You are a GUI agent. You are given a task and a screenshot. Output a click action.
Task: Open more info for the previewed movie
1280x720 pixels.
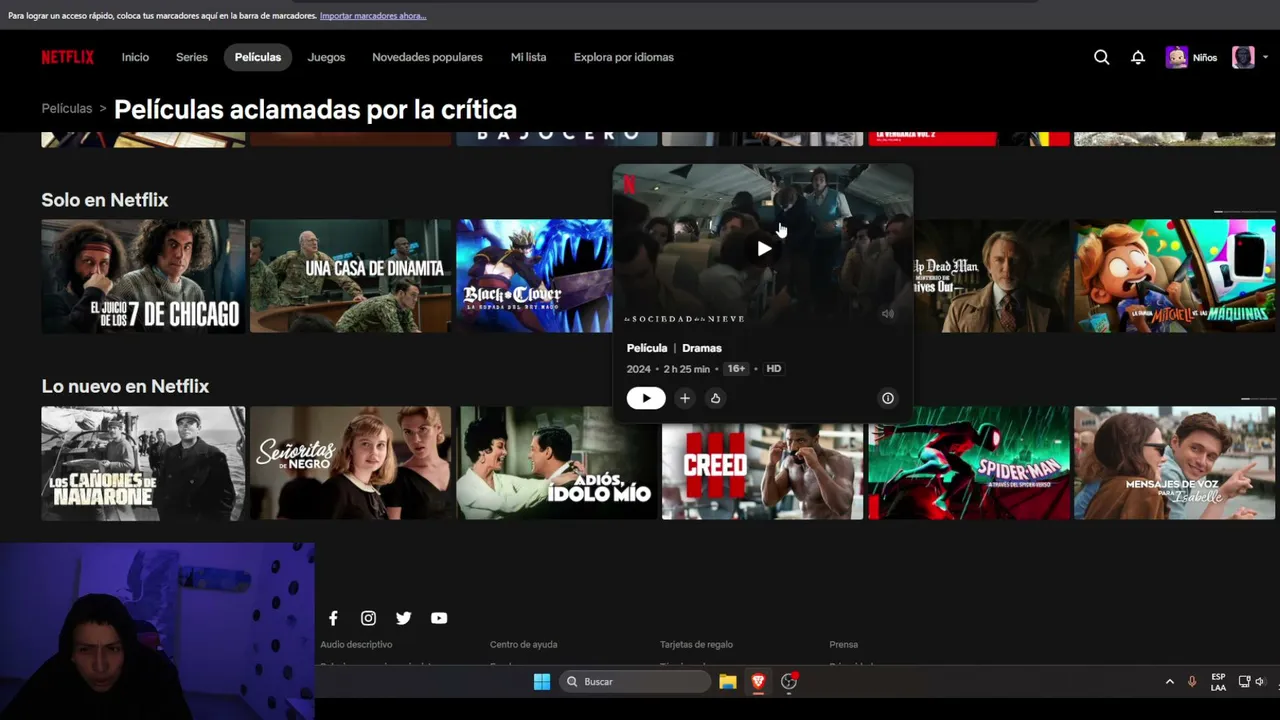887,398
